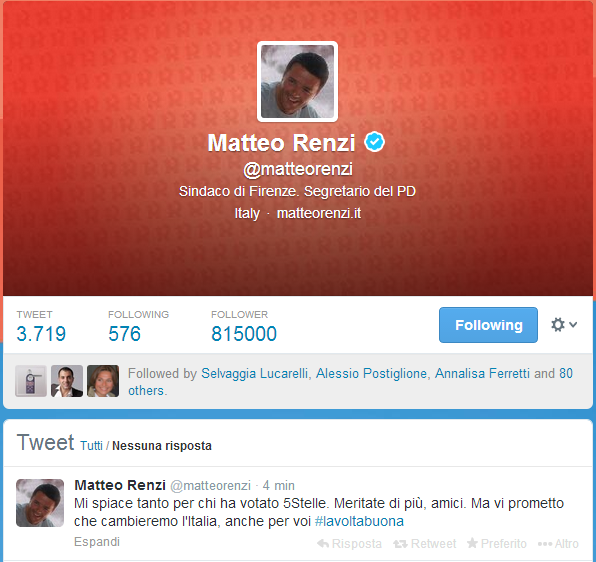Open the gear settings dropdown menu
Viewport: 596px width, 562px height.
click(564, 325)
